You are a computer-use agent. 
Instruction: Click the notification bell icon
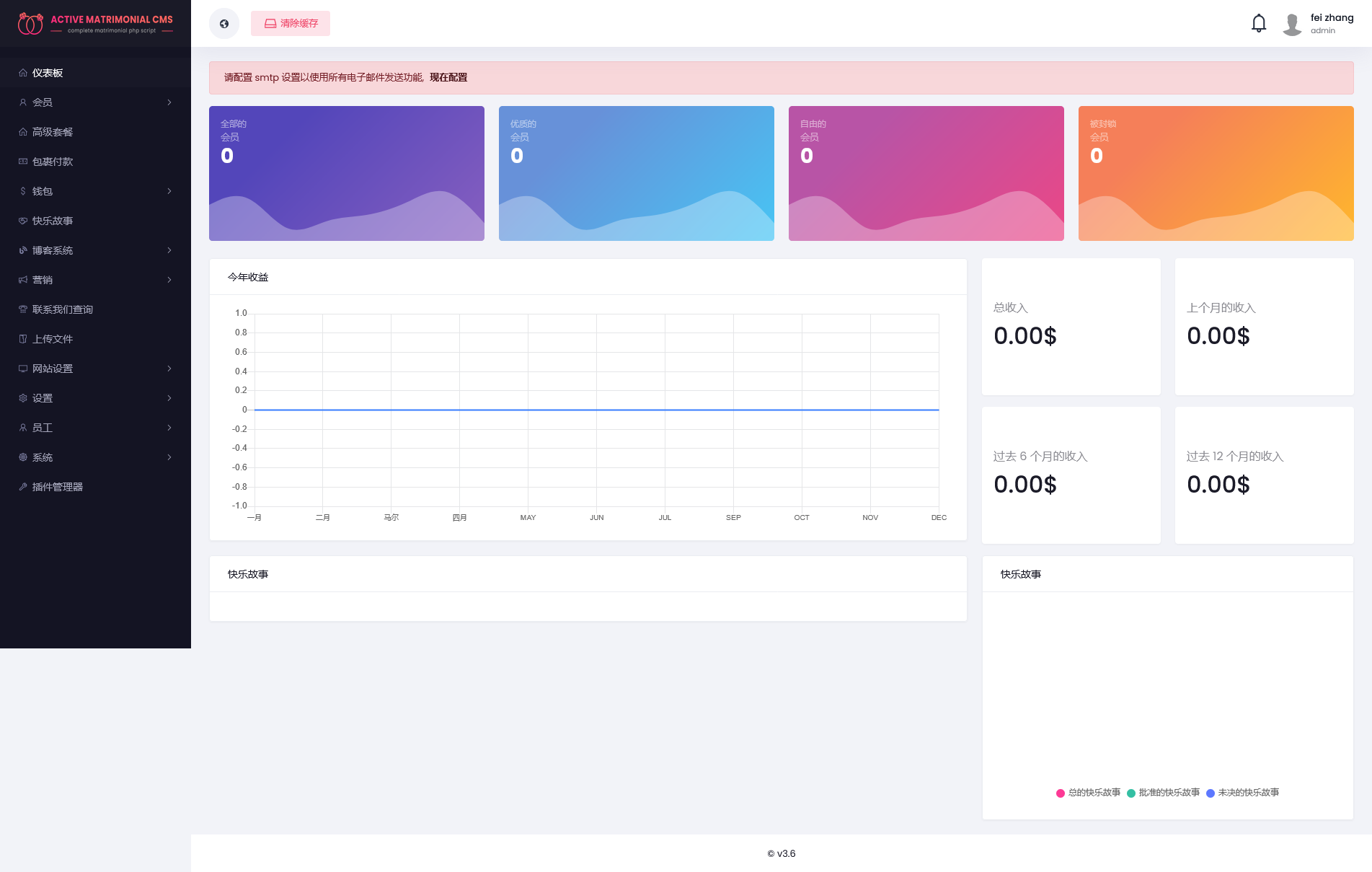(1258, 24)
